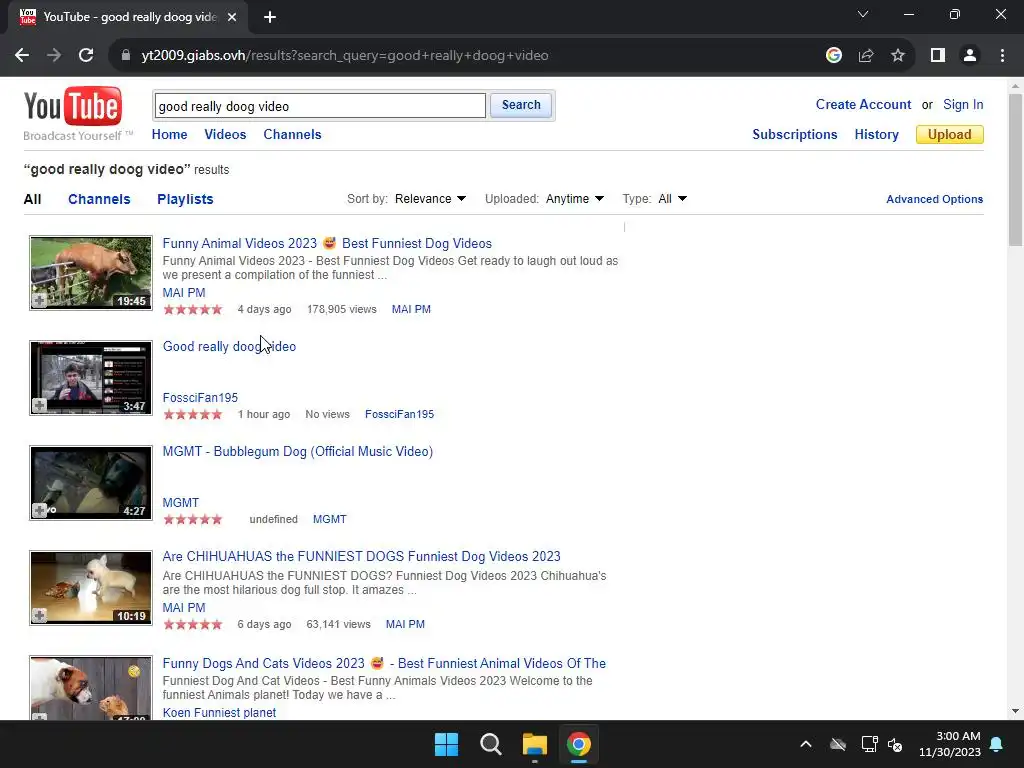Add Good really doog video to queue plus icon
The image size is (1024, 768).
[40, 406]
